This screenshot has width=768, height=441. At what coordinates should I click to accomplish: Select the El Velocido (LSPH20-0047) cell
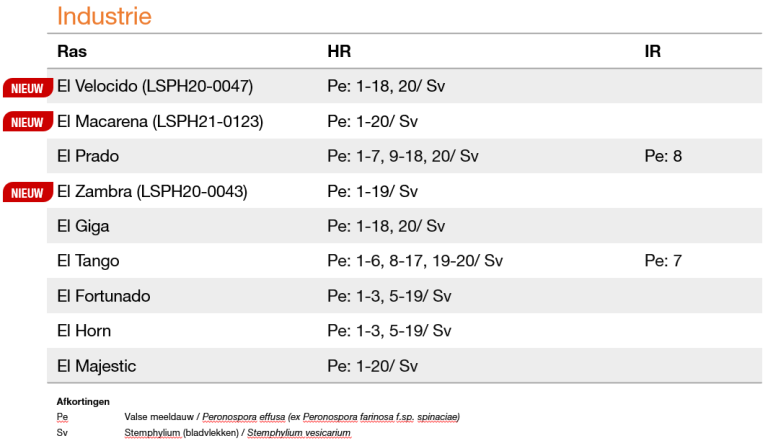pyautogui.click(x=155, y=86)
